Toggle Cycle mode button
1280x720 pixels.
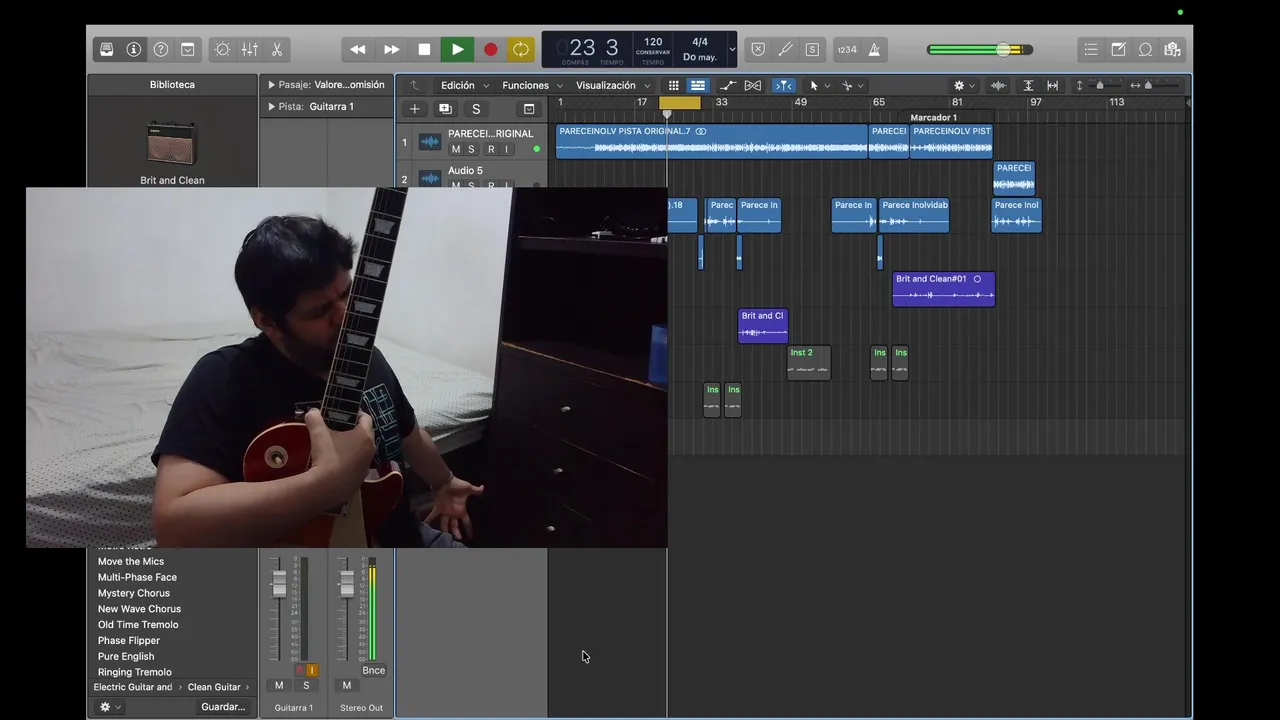click(x=521, y=49)
